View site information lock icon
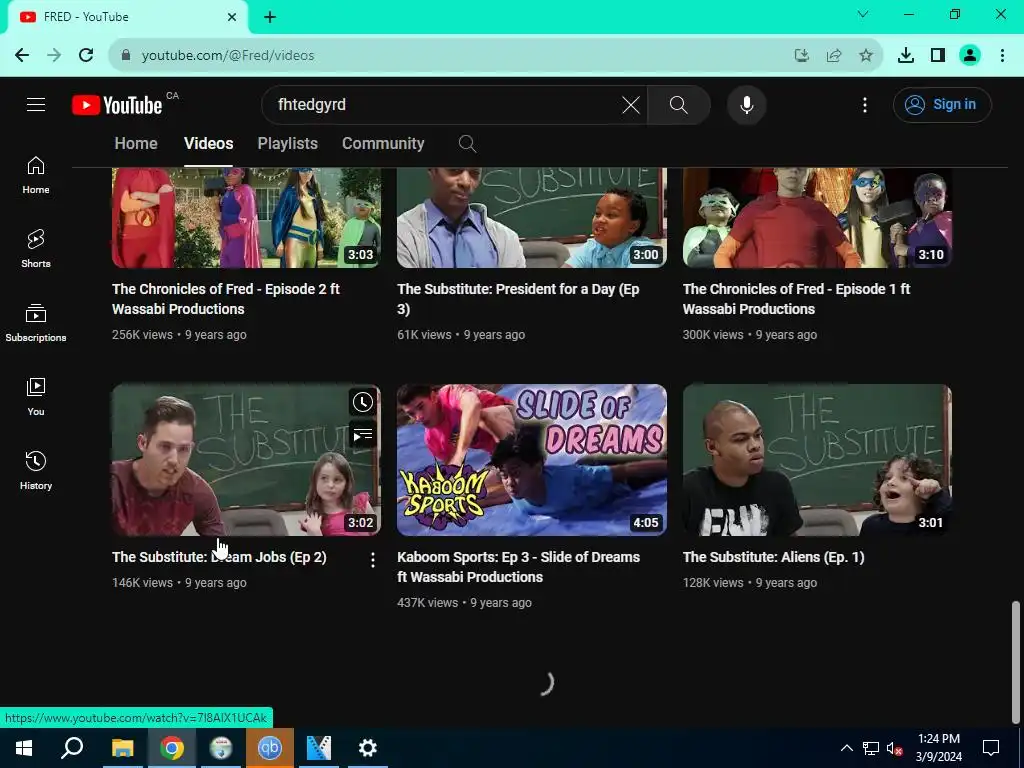Screen dimensions: 1024x768 [x=126, y=56]
